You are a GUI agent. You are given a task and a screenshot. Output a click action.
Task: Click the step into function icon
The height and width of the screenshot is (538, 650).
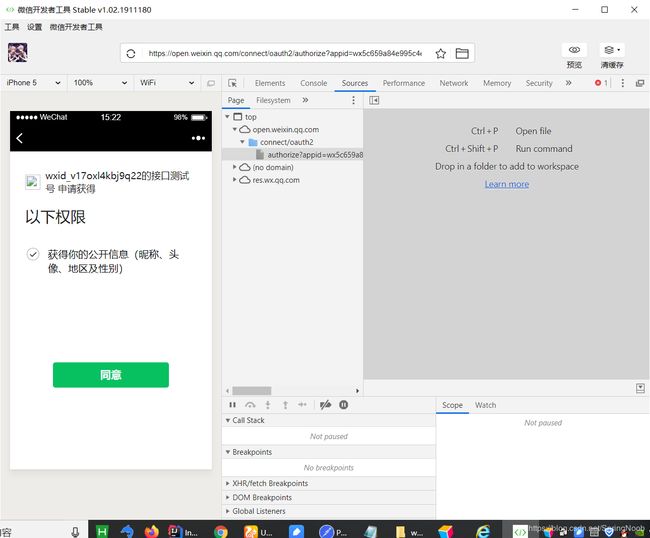tap(268, 405)
